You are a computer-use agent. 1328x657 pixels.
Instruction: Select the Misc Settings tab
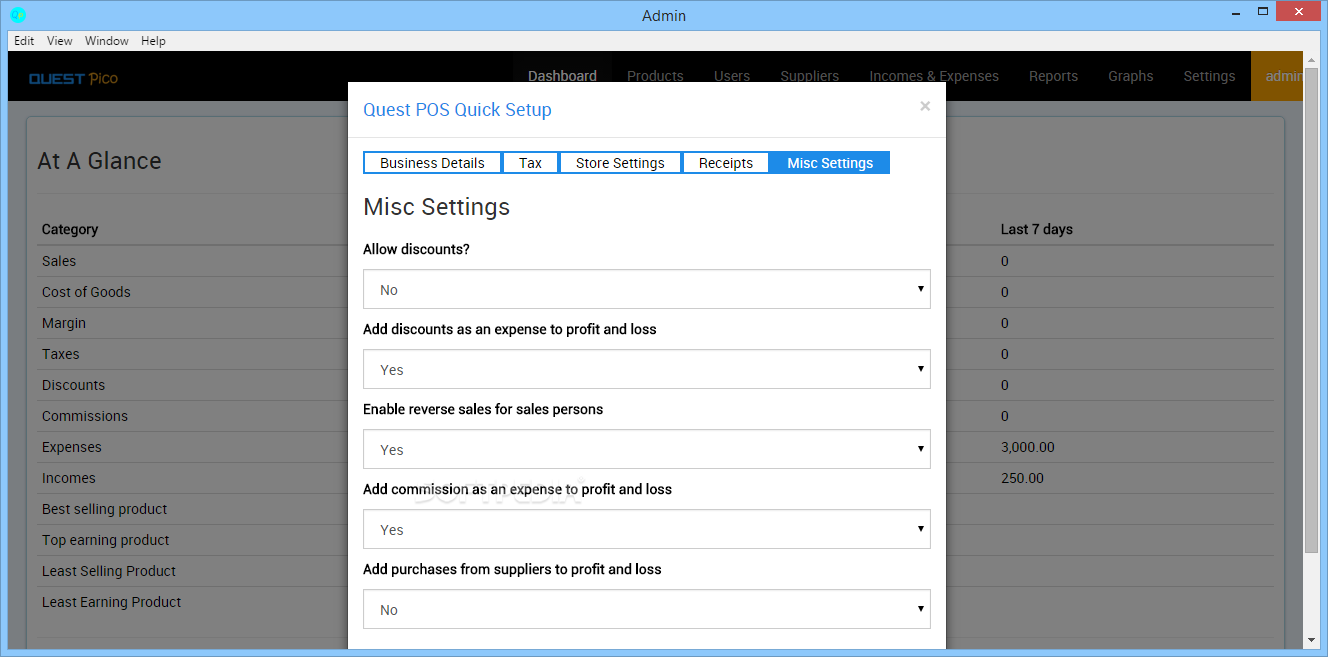coord(830,163)
